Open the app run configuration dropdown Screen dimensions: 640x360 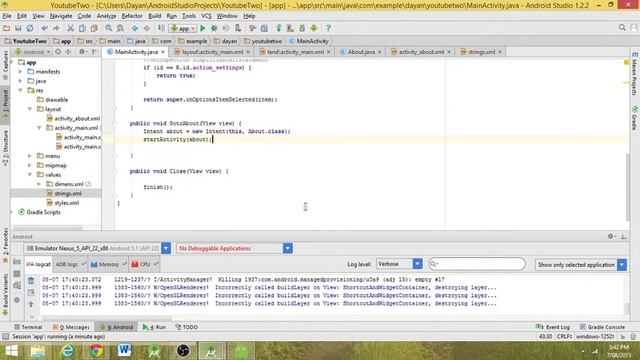pos(182,28)
